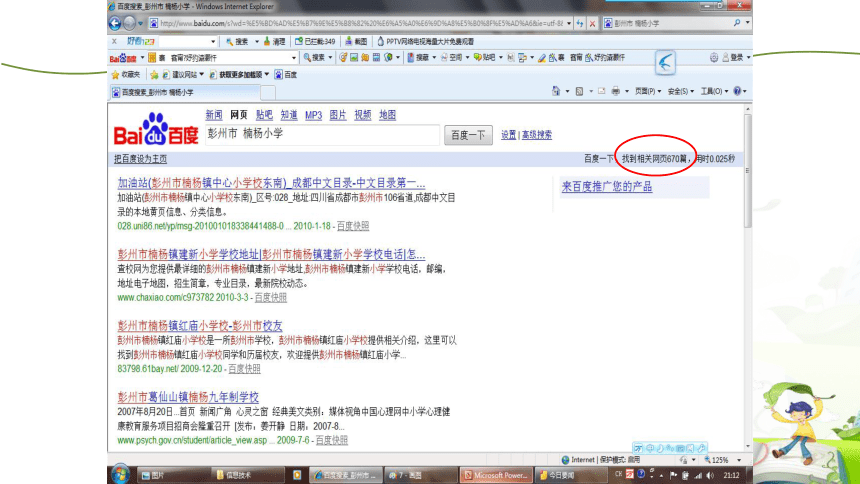Click the add-to-favorites star with arrow
This screenshot has height=484, width=860.
point(154,75)
